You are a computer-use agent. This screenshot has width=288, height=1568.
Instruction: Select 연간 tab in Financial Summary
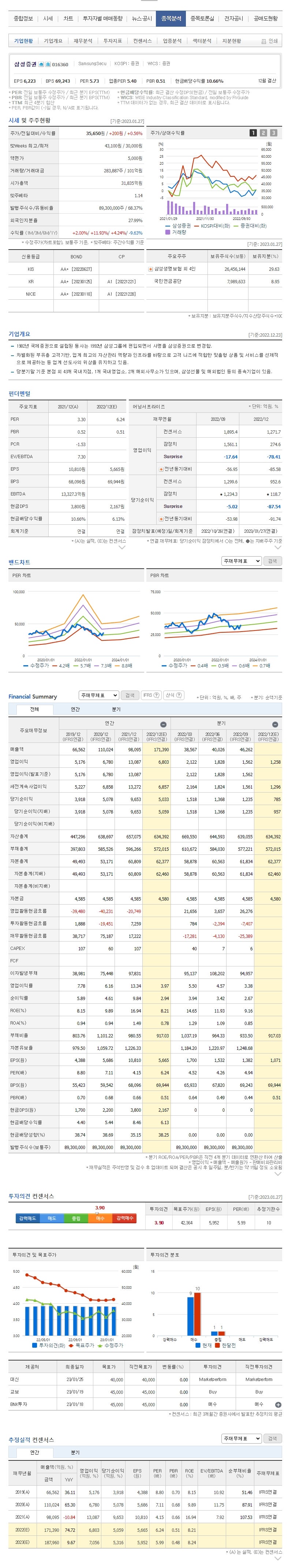pyautogui.click(x=75, y=710)
